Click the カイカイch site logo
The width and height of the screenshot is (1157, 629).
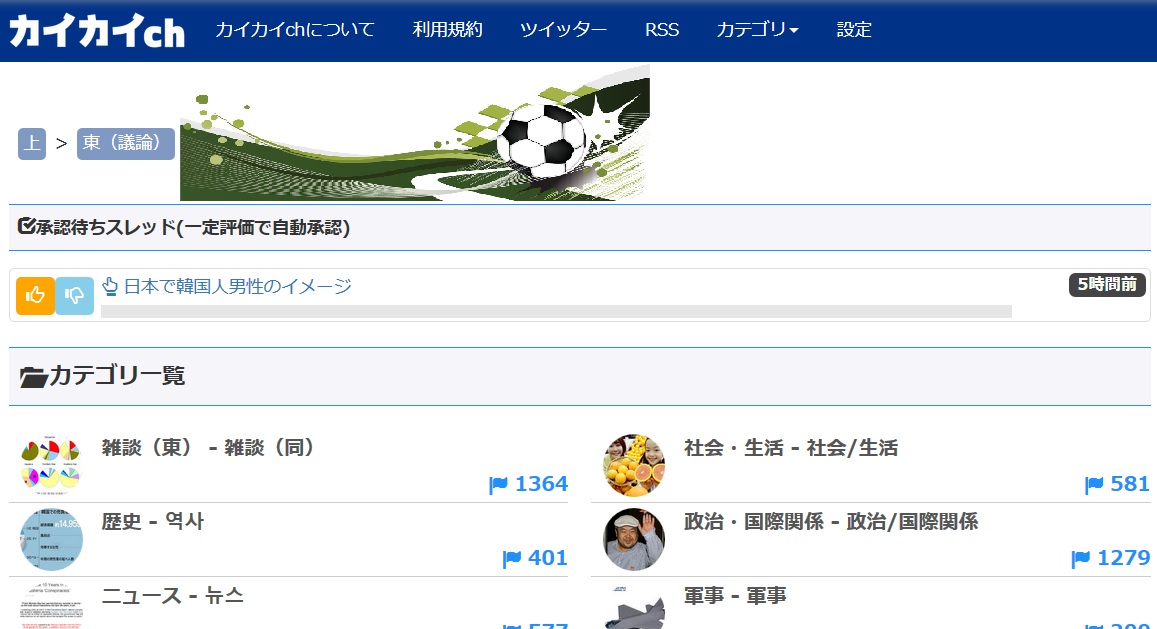point(97,31)
